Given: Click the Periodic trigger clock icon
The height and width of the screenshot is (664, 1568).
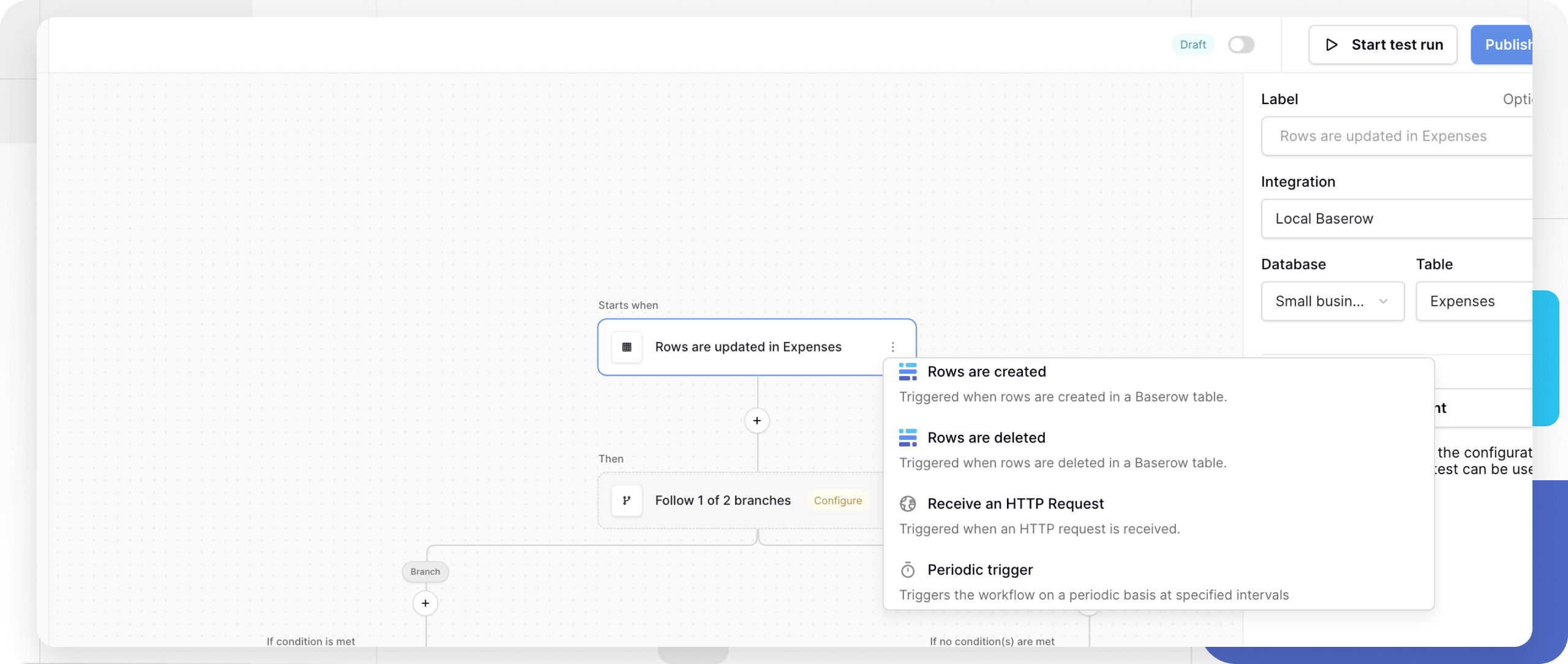Looking at the screenshot, I should [908, 570].
